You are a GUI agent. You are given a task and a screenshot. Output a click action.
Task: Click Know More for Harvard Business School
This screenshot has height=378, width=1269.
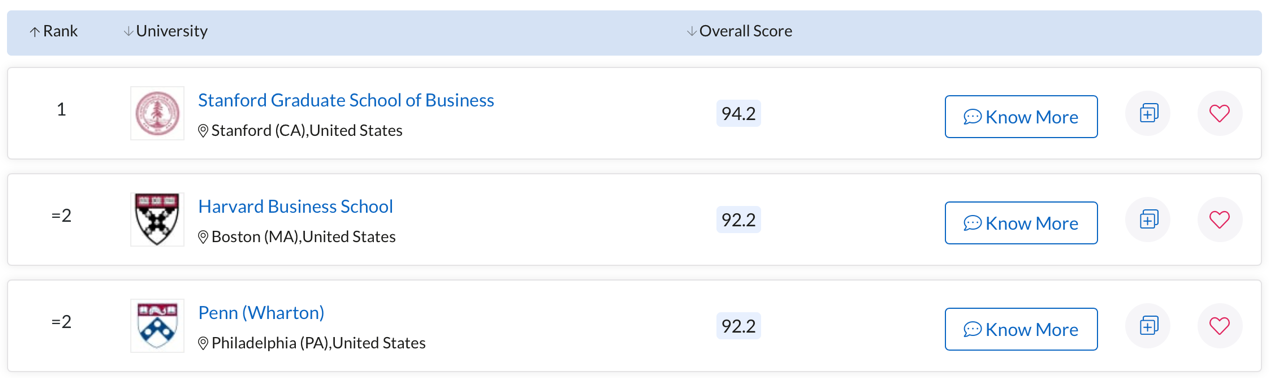pyautogui.click(x=1021, y=223)
